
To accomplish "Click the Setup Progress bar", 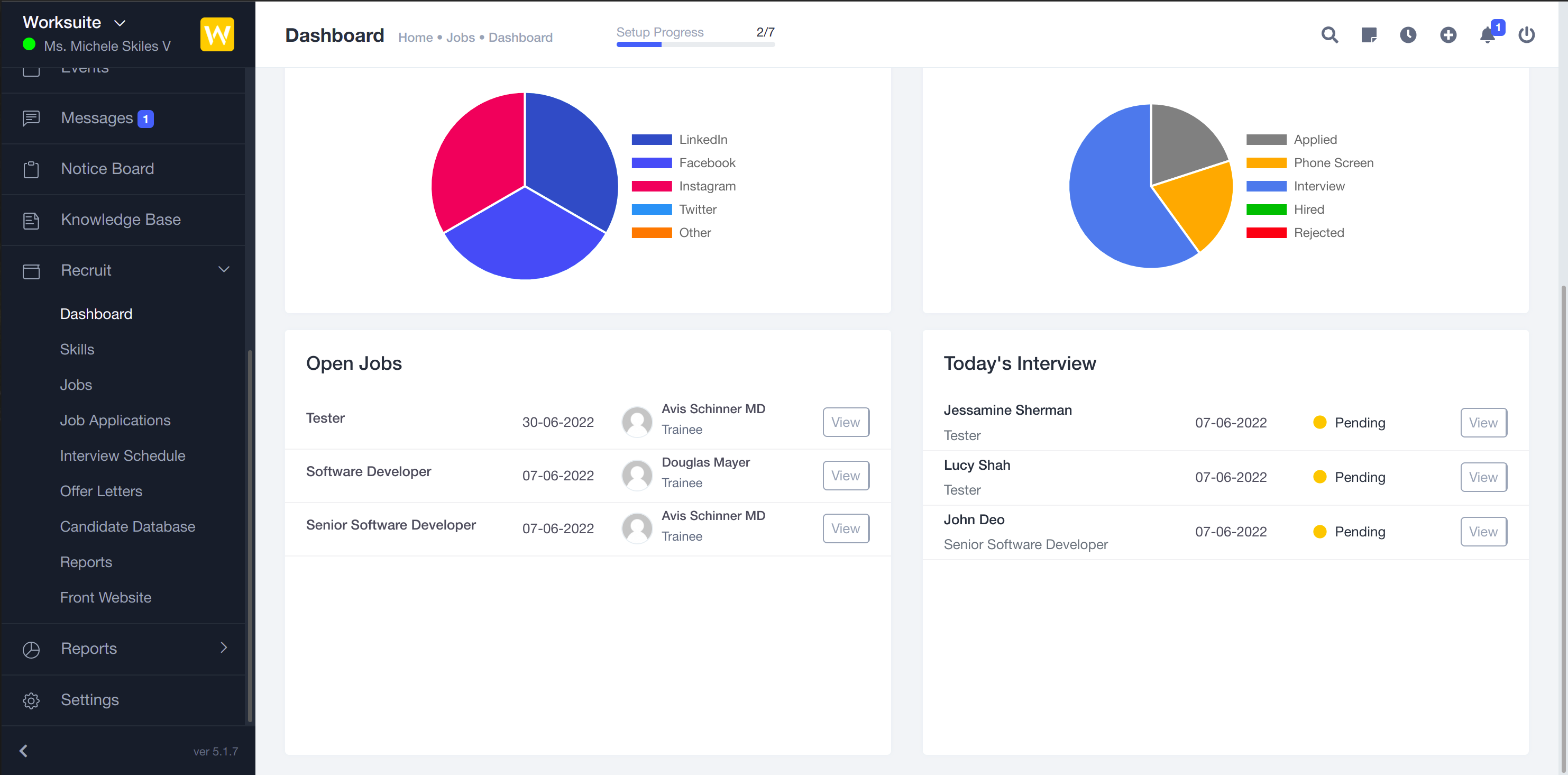I will coord(695,44).
